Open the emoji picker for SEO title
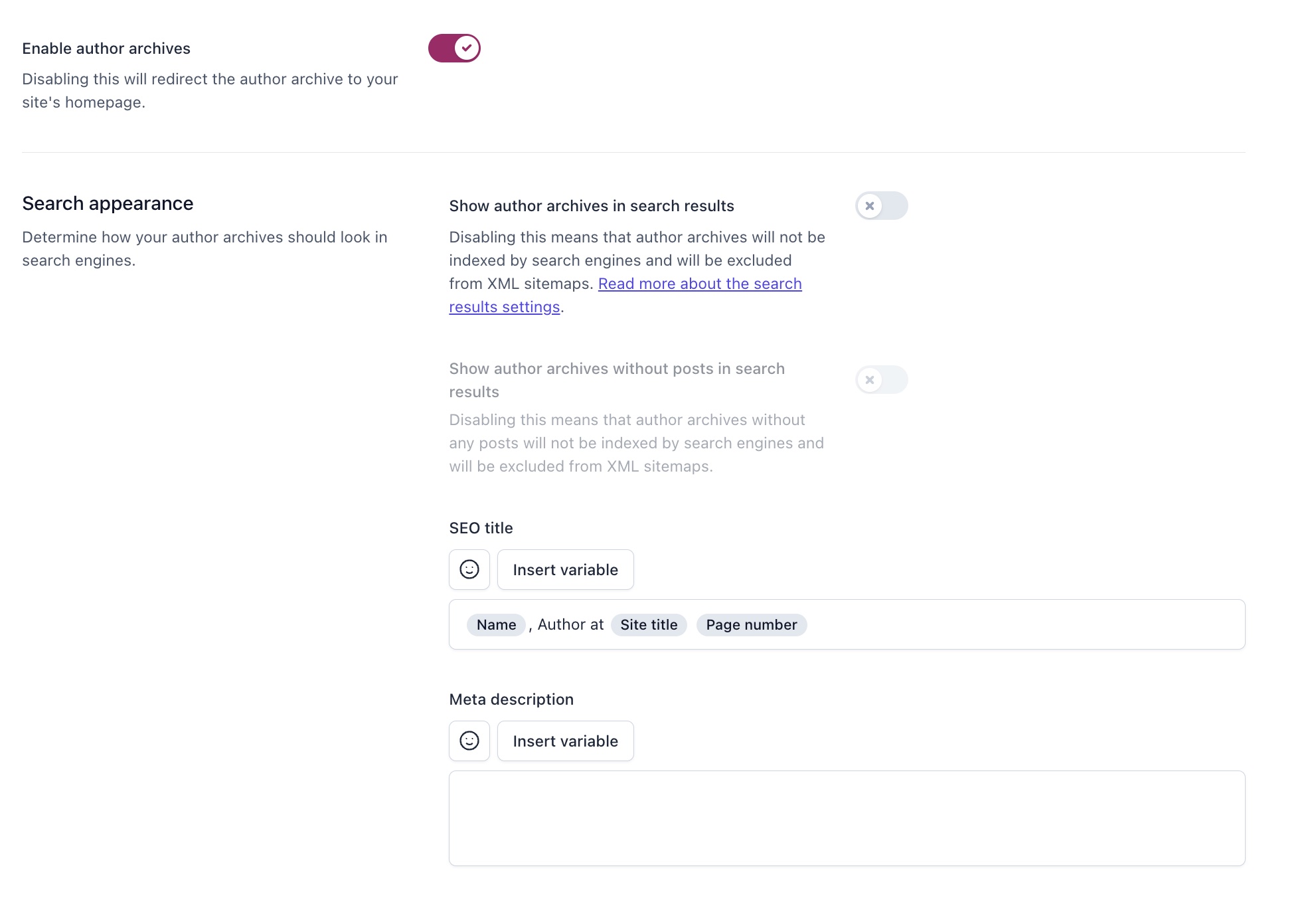This screenshot has height=902, width=1316. click(x=469, y=569)
